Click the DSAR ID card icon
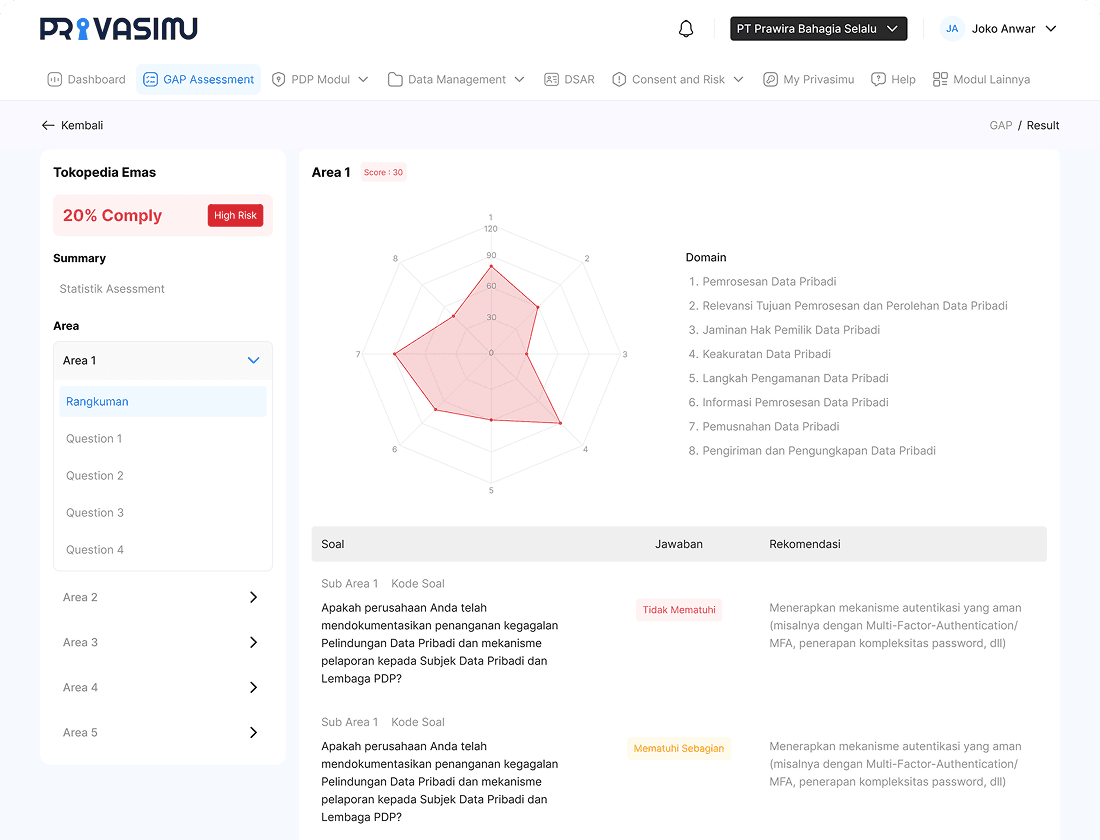The image size is (1100, 840). [x=551, y=80]
